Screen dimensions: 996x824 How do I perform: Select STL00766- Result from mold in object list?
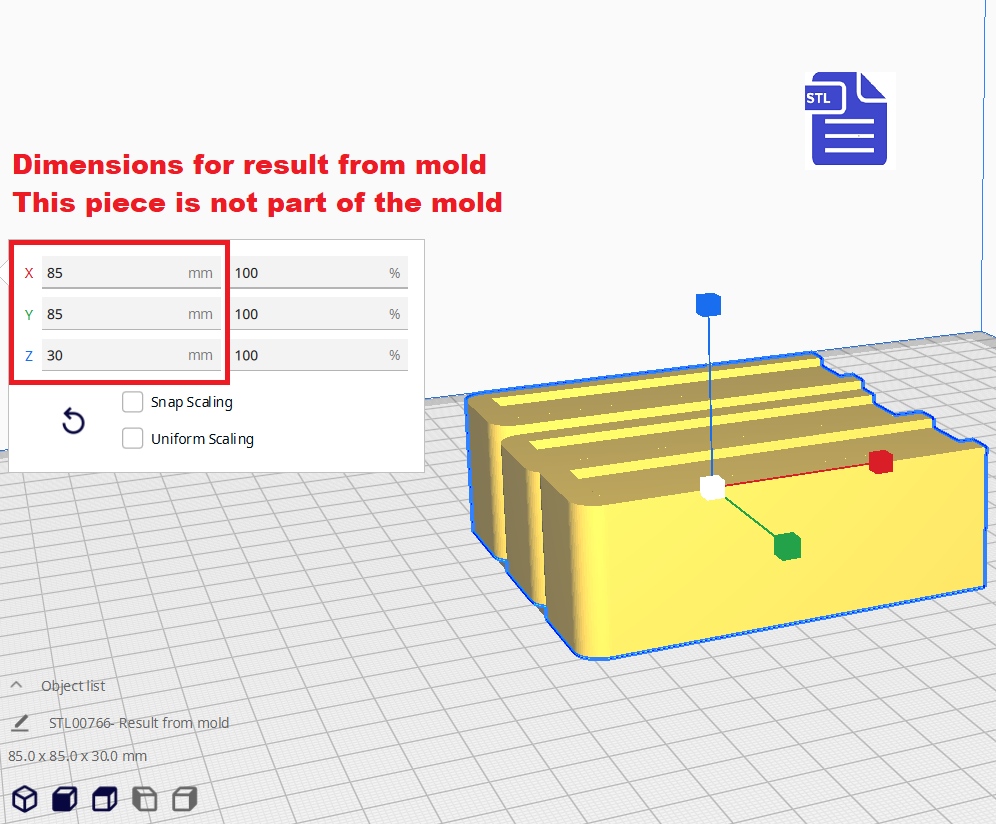pyautogui.click(x=139, y=723)
